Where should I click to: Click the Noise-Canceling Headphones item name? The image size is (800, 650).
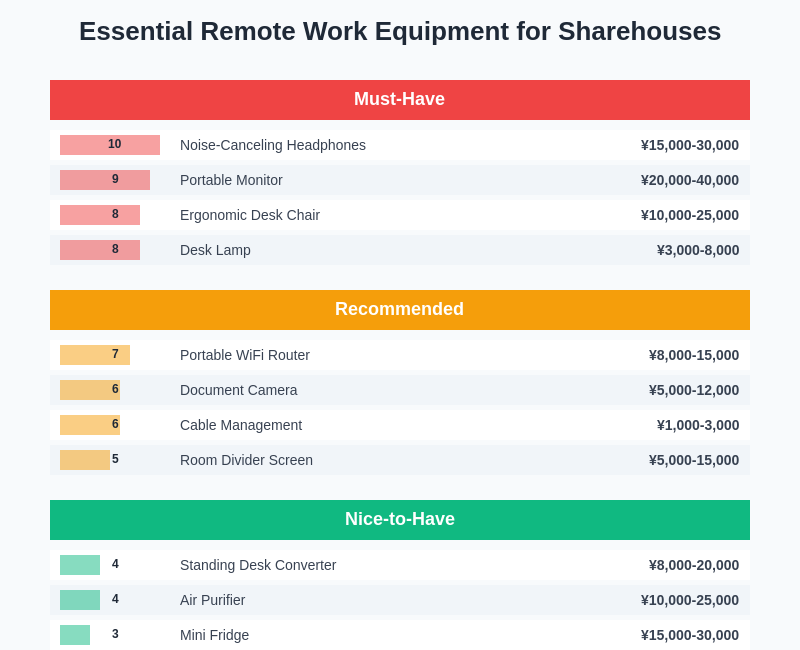pos(273,145)
